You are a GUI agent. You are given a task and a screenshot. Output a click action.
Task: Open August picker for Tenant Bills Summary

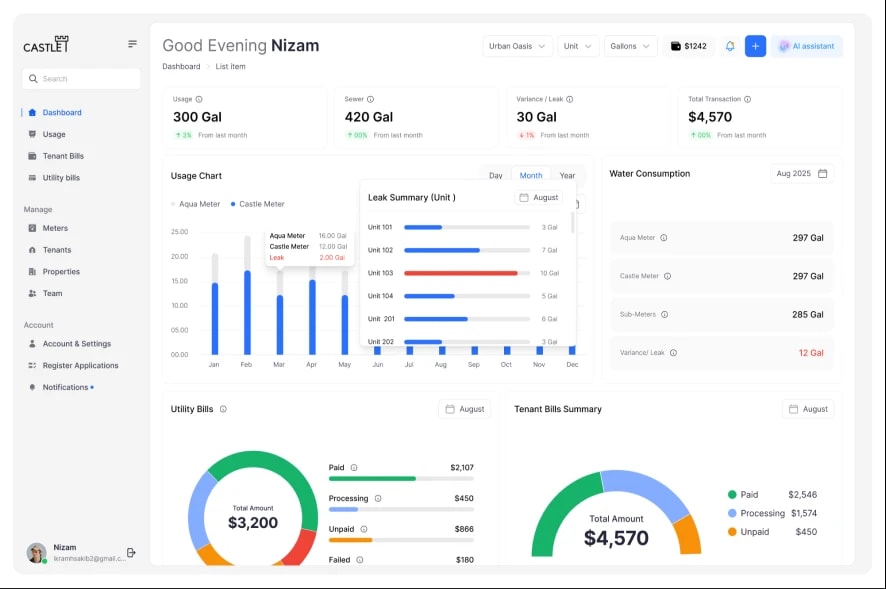(x=808, y=409)
